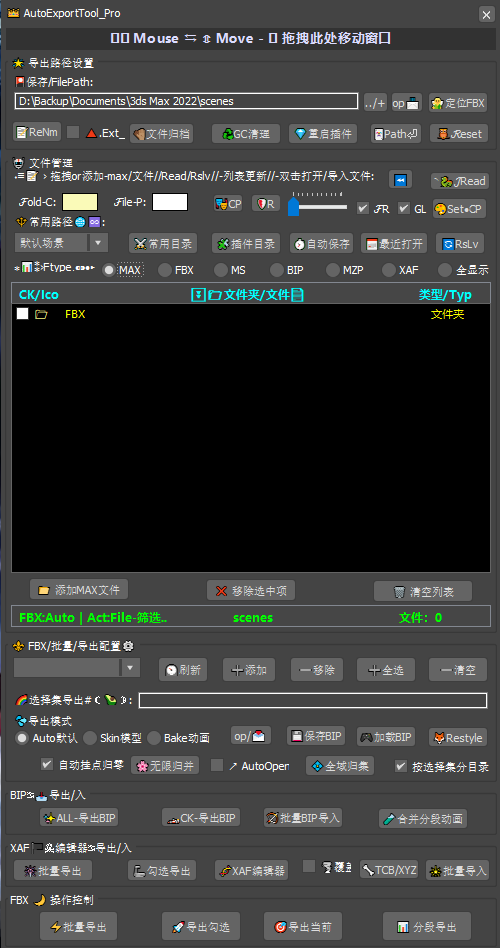Open the FBX batch export config dropdown

point(77,667)
